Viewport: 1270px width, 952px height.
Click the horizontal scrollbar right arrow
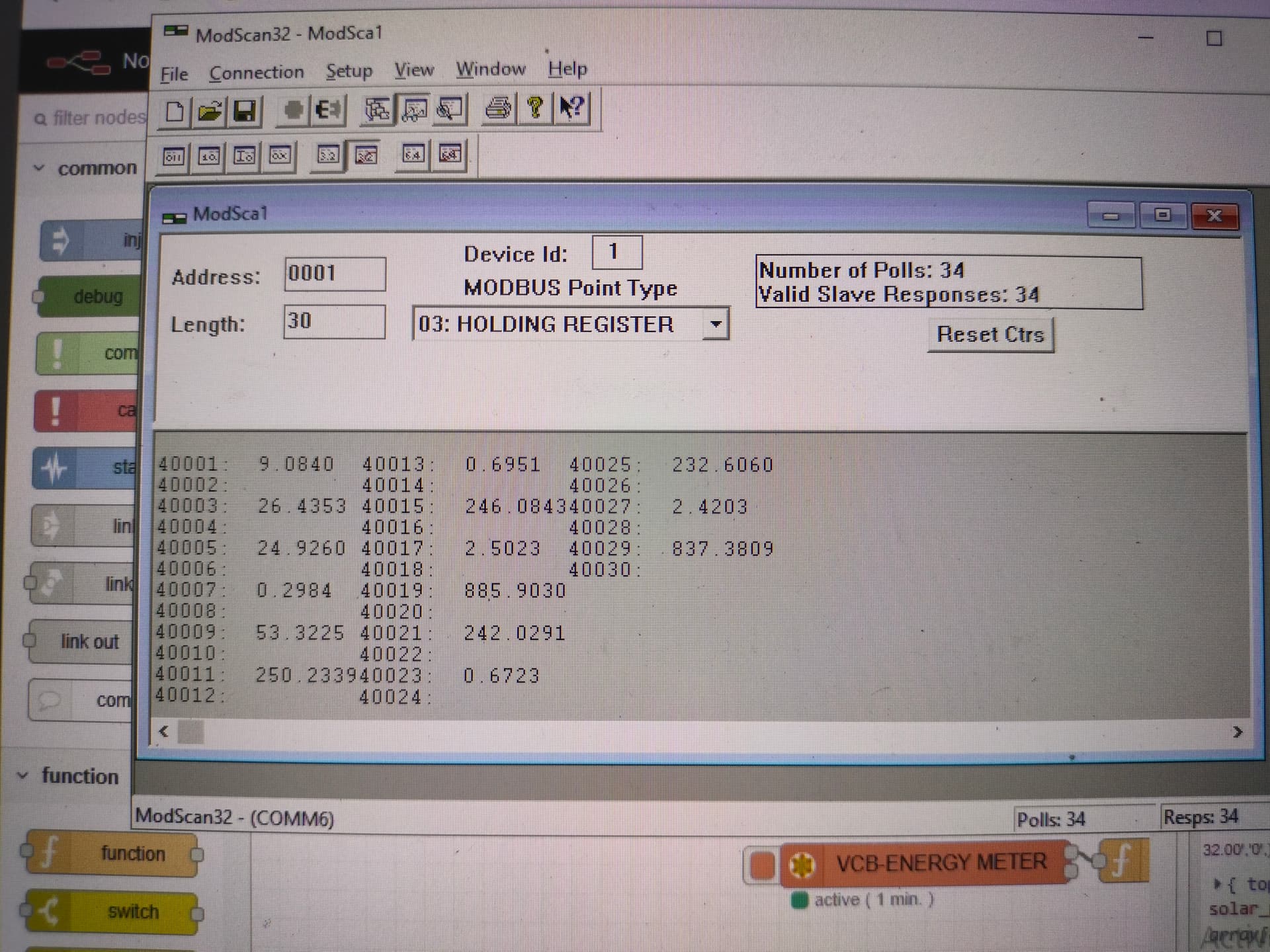point(1237,732)
